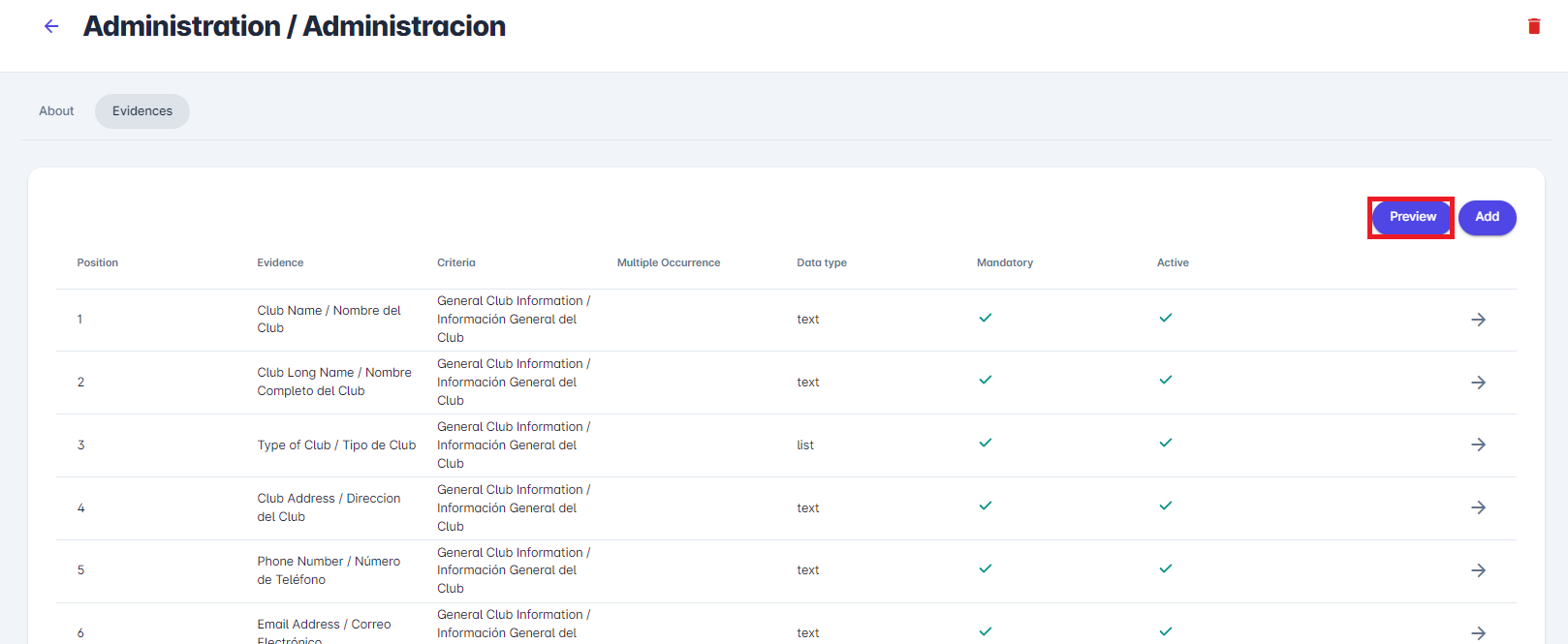This screenshot has width=1568, height=644.
Task: Open Email Address row arrow
Action: click(x=1478, y=632)
